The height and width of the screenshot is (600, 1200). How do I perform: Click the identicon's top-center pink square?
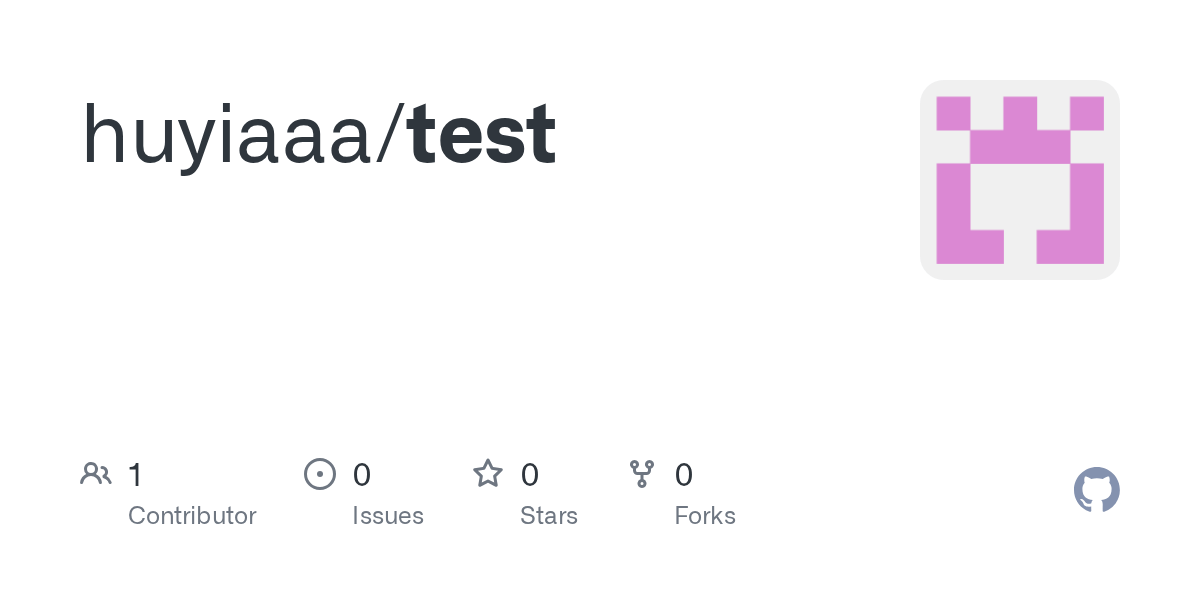point(1020,113)
